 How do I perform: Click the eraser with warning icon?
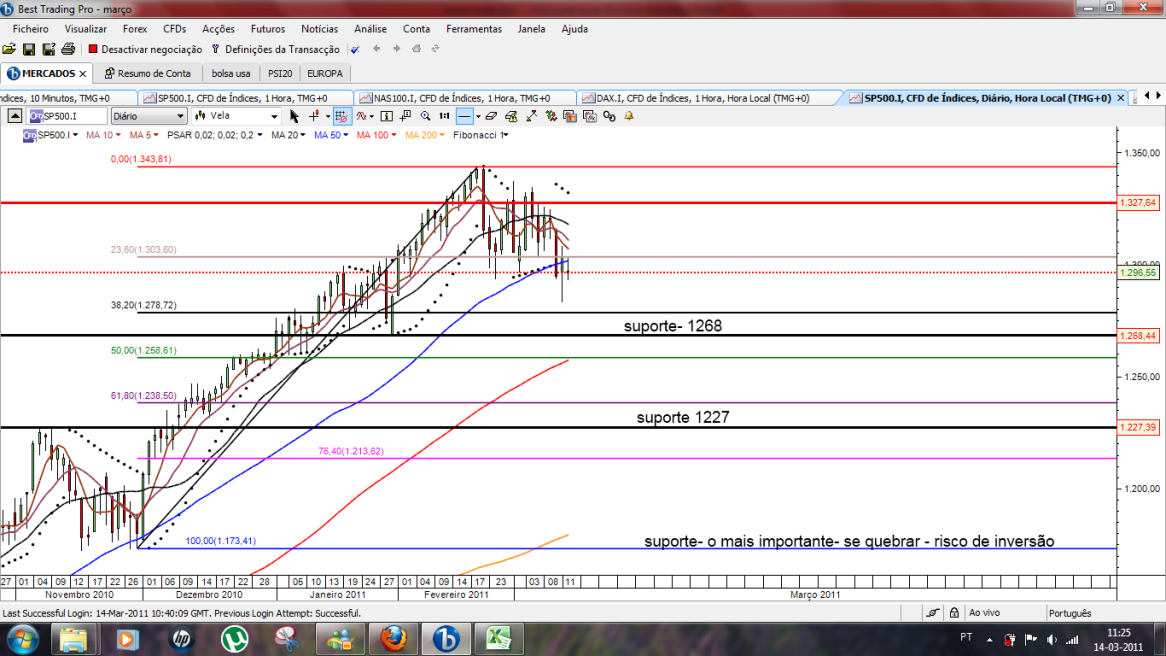[x=511, y=116]
